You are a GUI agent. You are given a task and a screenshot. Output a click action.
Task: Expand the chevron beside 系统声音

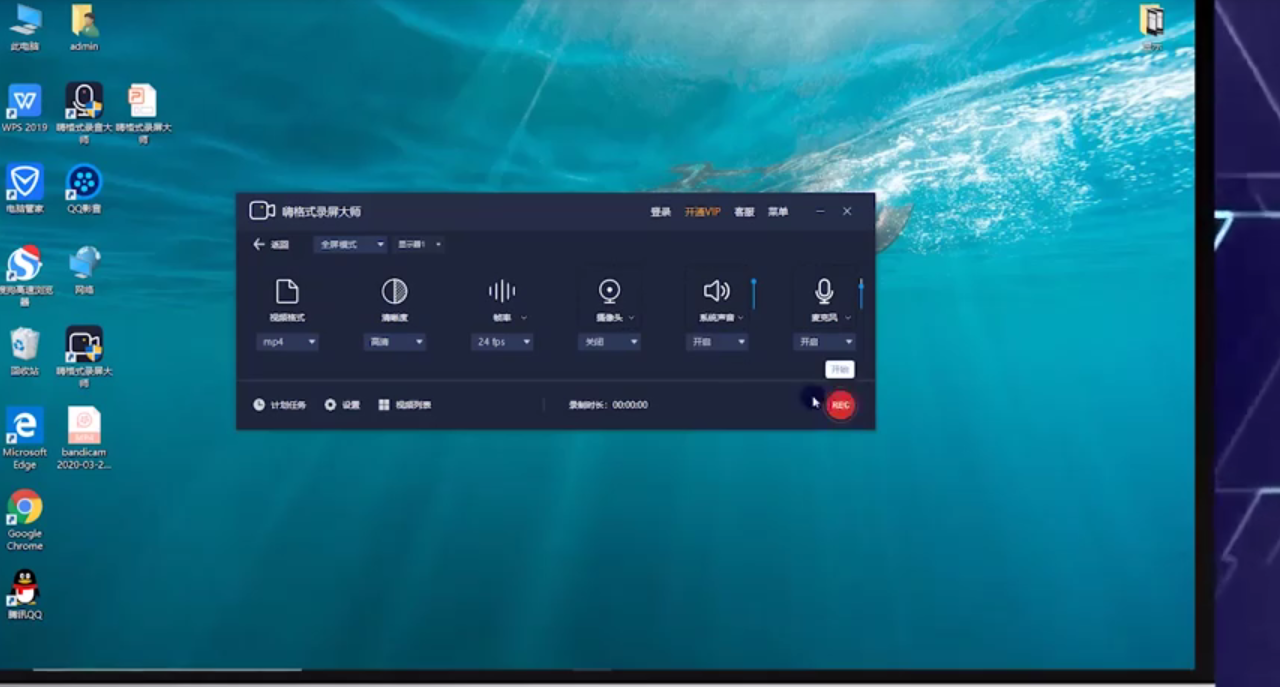(741, 318)
